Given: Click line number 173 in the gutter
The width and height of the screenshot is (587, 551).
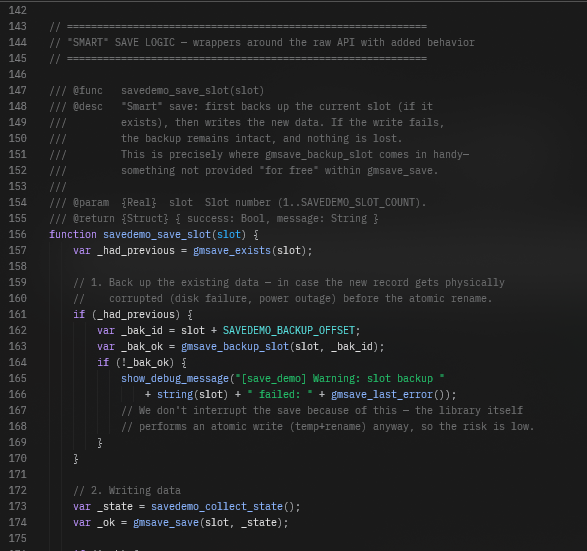Looking at the screenshot, I should [18, 506].
